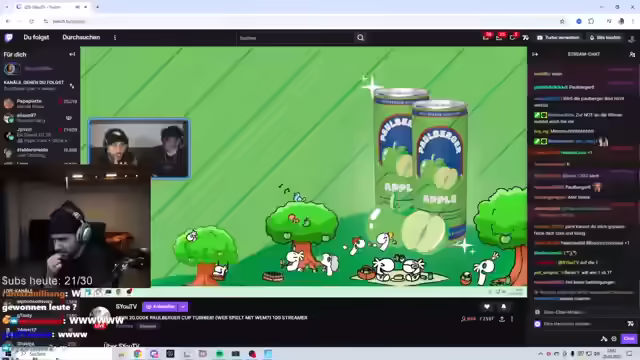Open the Papaplatte channel in sidebar

[40, 103]
